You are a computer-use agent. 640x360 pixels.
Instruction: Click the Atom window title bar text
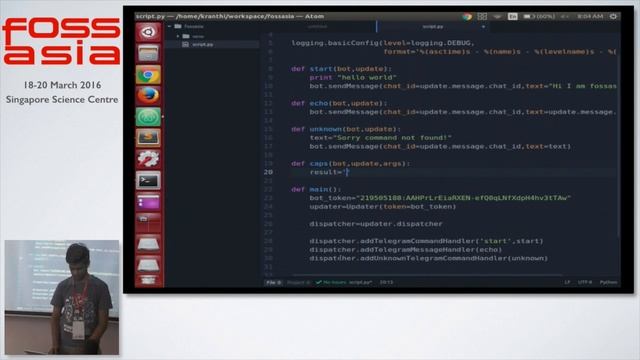click(230, 16)
